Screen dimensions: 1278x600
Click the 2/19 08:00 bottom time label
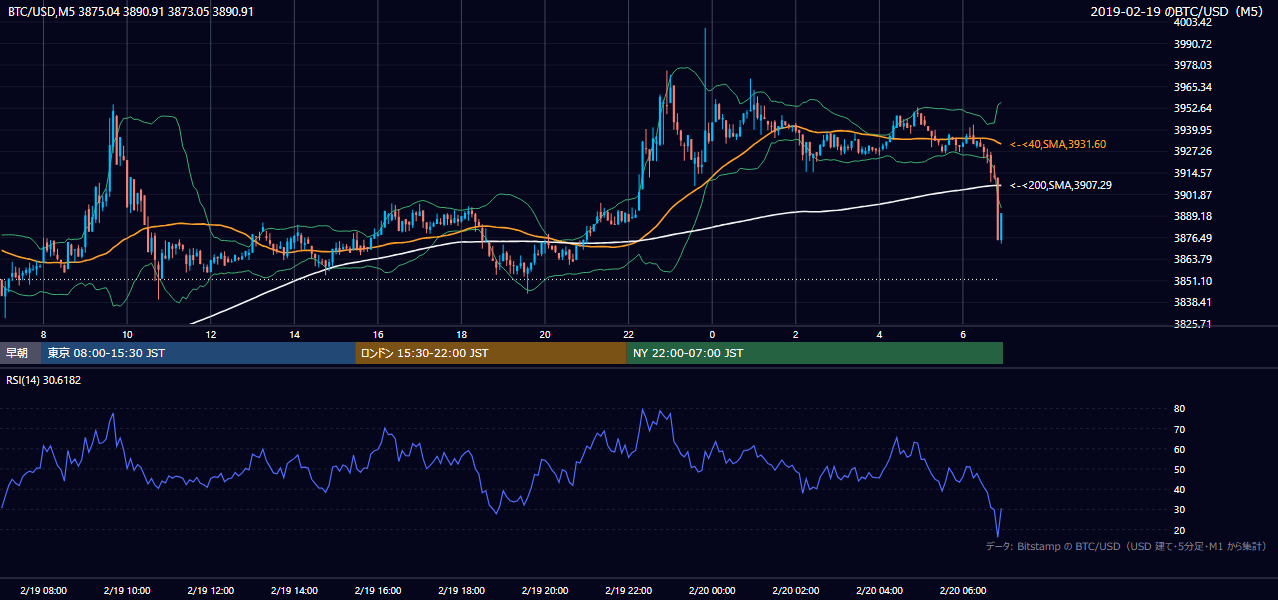point(43,591)
